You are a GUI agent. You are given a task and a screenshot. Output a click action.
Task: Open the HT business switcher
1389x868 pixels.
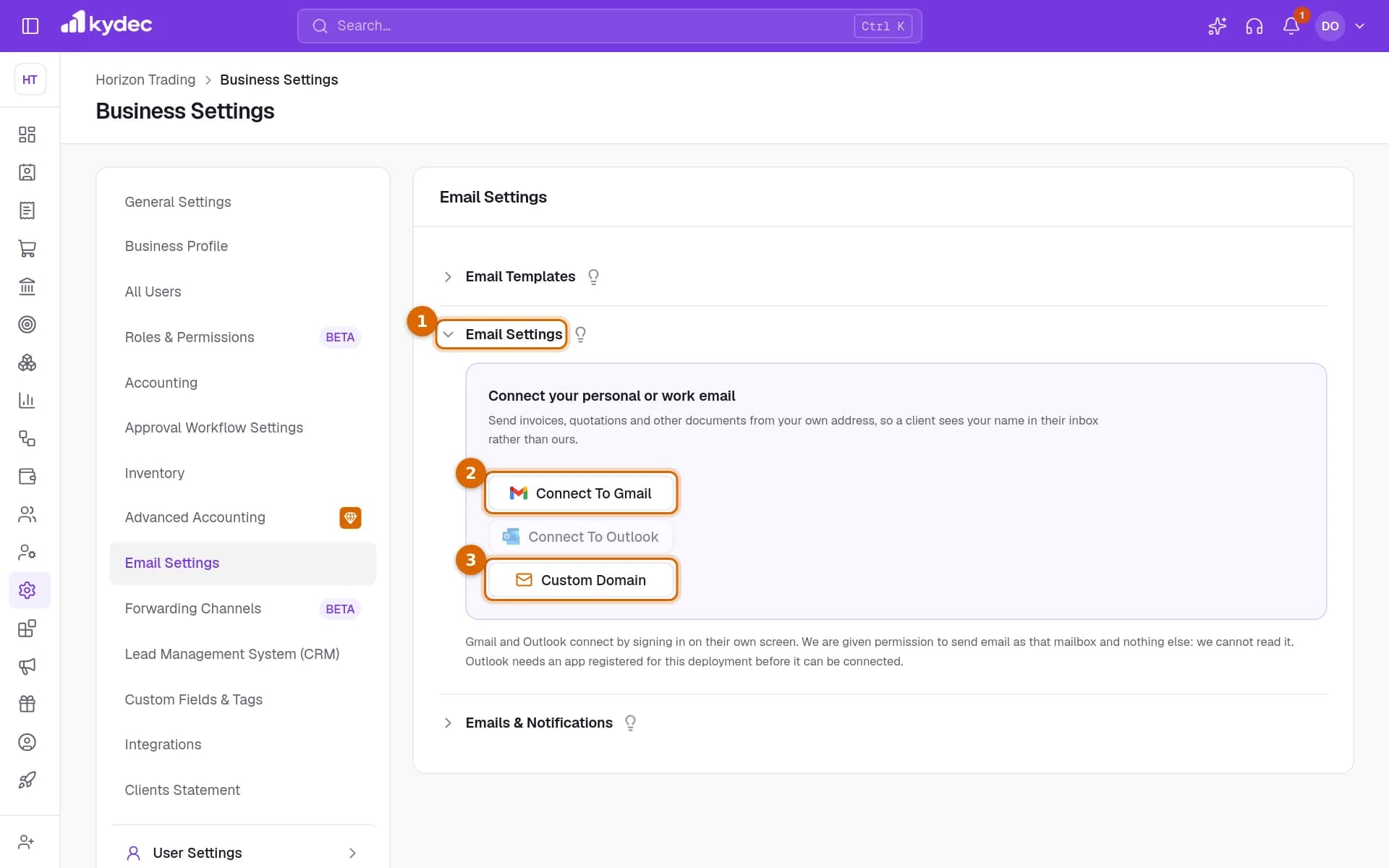coord(30,80)
